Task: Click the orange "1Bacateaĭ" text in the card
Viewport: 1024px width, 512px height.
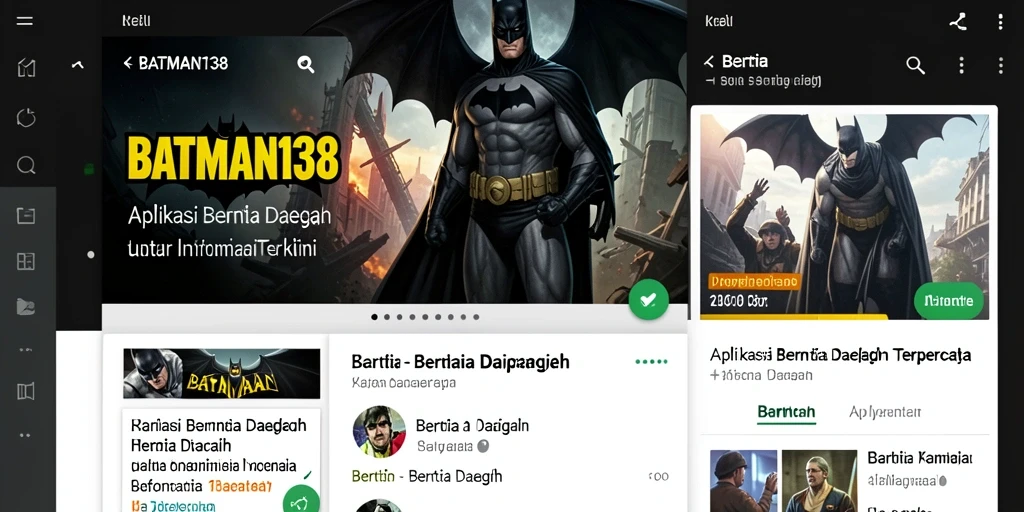Action: pos(239,486)
